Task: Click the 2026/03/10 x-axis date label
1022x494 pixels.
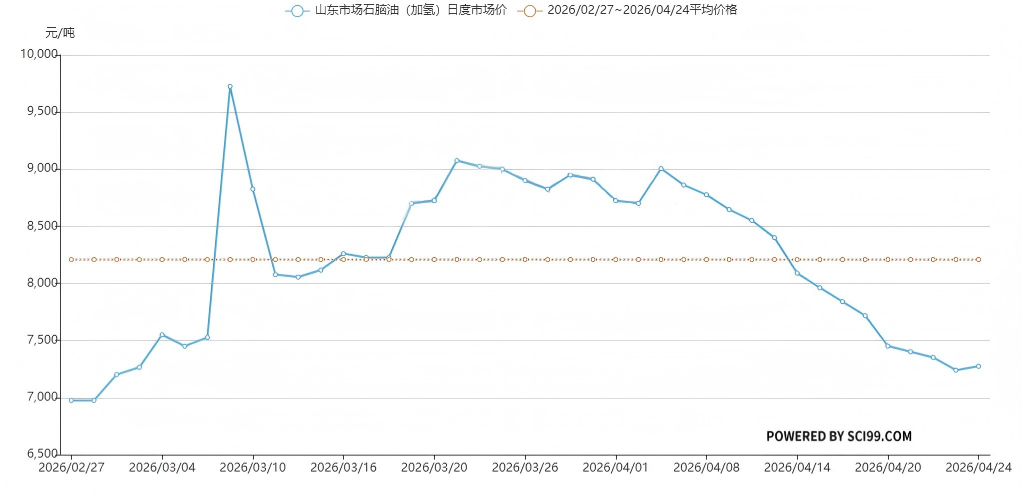Action: click(252, 467)
